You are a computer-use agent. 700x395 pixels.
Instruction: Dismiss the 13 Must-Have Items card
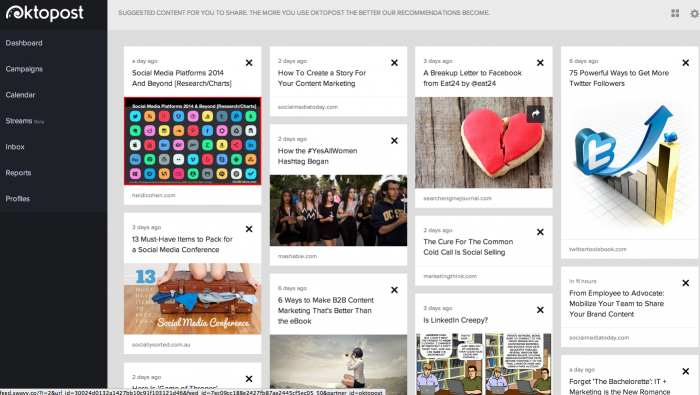(249, 229)
